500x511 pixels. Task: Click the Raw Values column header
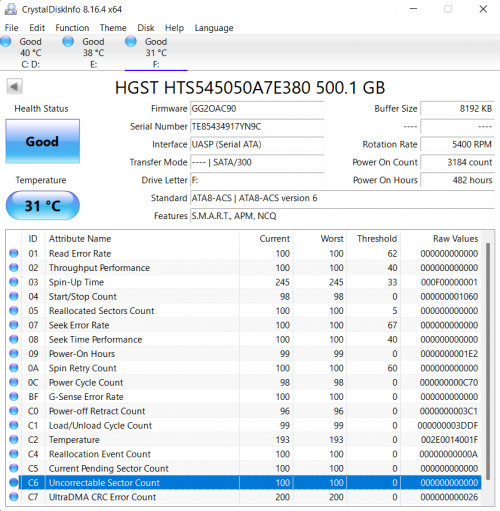tap(441, 239)
